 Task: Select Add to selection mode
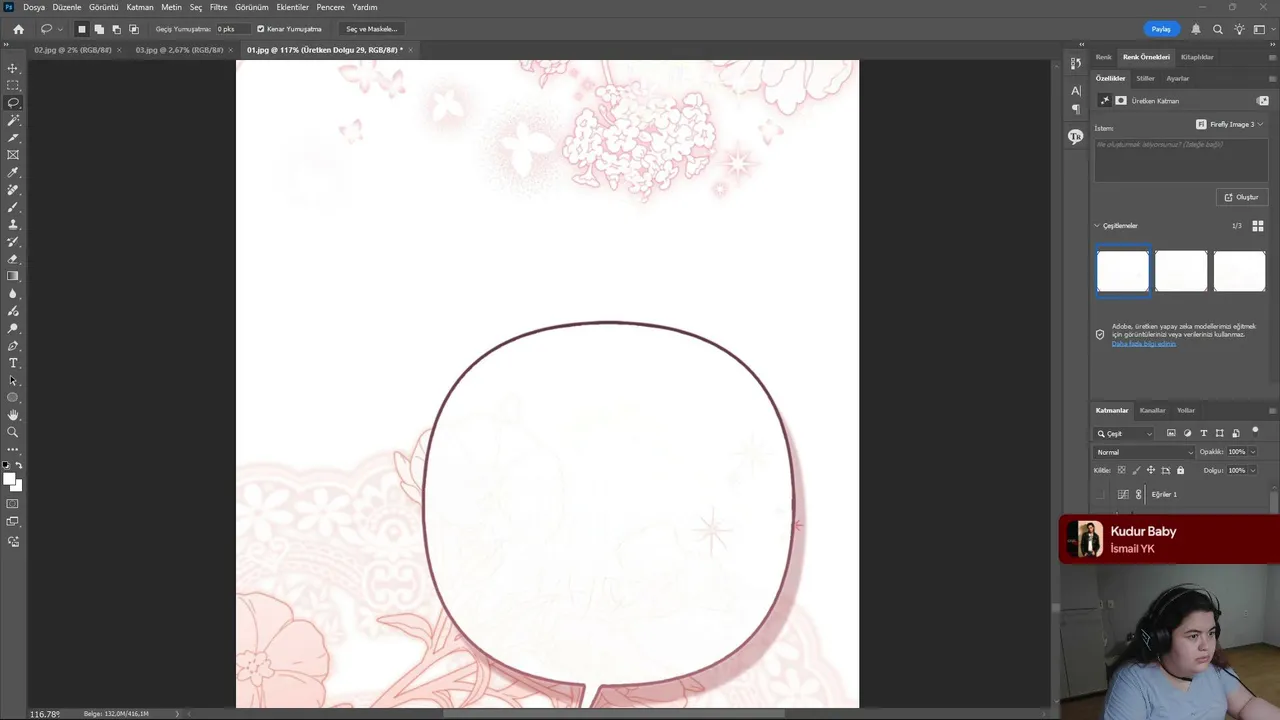click(x=99, y=29)
